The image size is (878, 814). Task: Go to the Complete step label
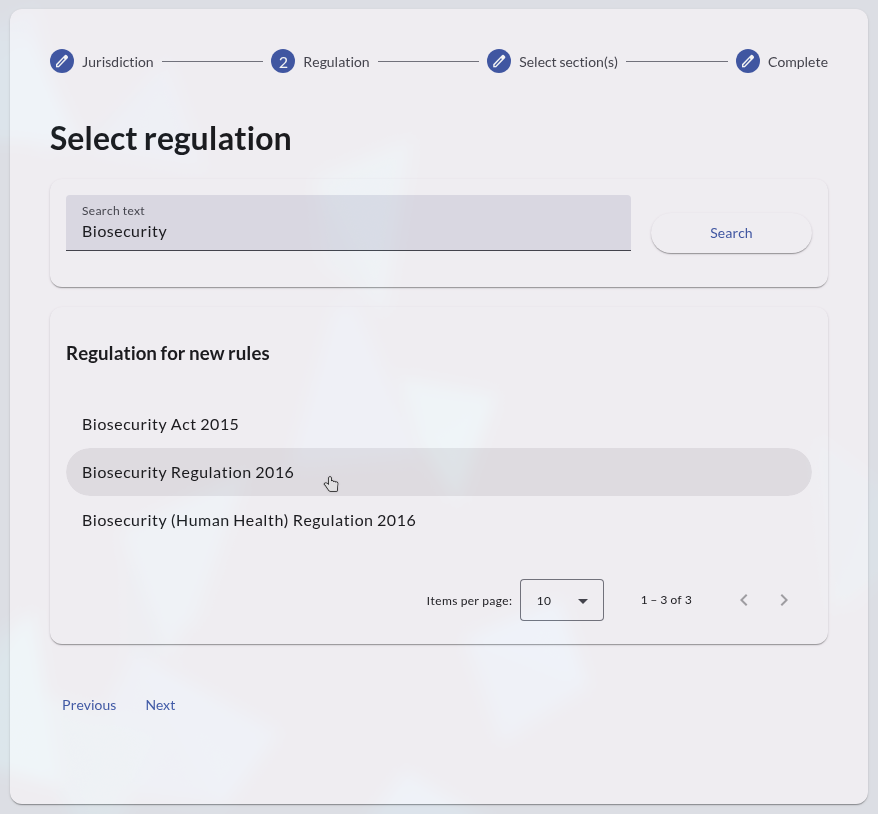797,62
